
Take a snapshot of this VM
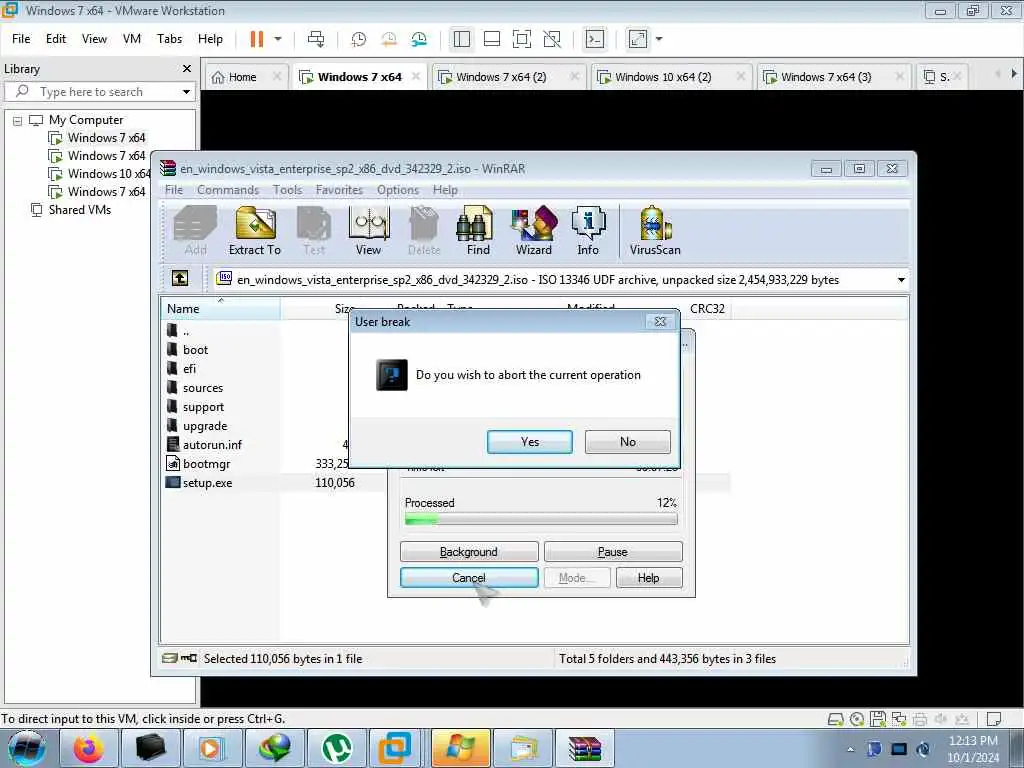tap(359, 39)
